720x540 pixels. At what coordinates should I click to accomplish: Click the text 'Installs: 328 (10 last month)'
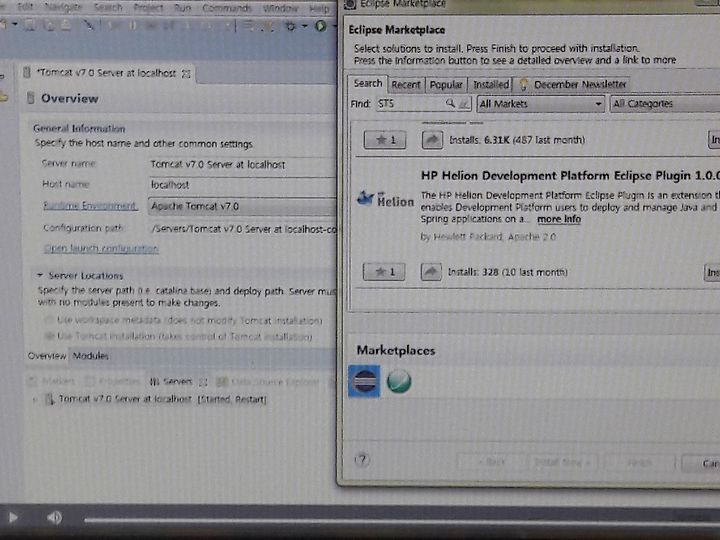point(507,272)
